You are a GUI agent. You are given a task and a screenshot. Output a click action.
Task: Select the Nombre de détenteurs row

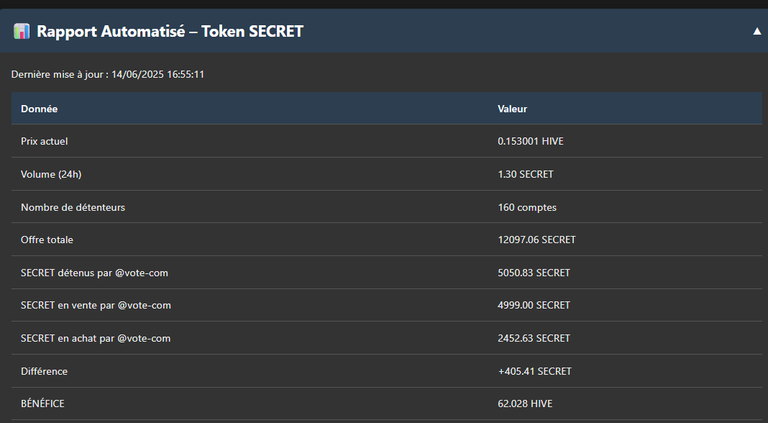(x=386, y=207)
